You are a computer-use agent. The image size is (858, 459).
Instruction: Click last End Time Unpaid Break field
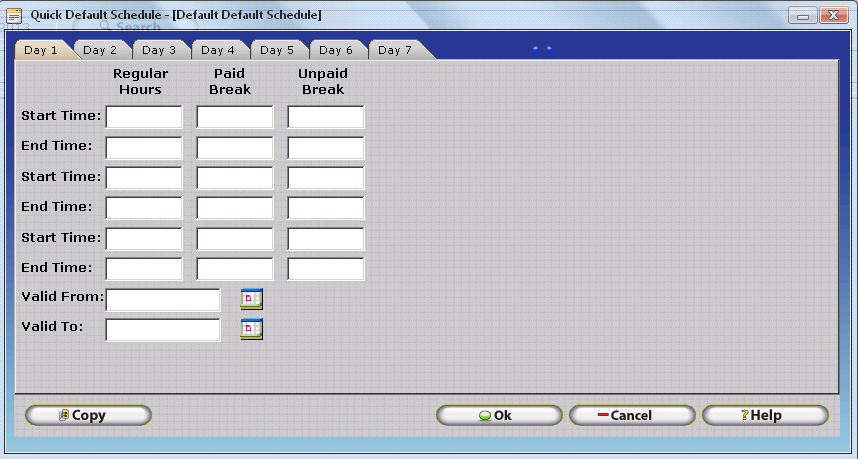pyautogui.click(x=326, y=268)
